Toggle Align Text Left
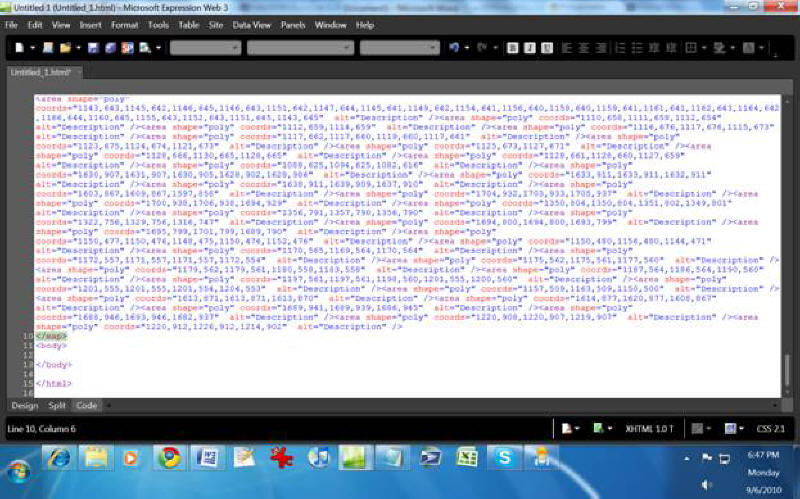The width and height of the screenshot is (800, 499). click(566, 47)
